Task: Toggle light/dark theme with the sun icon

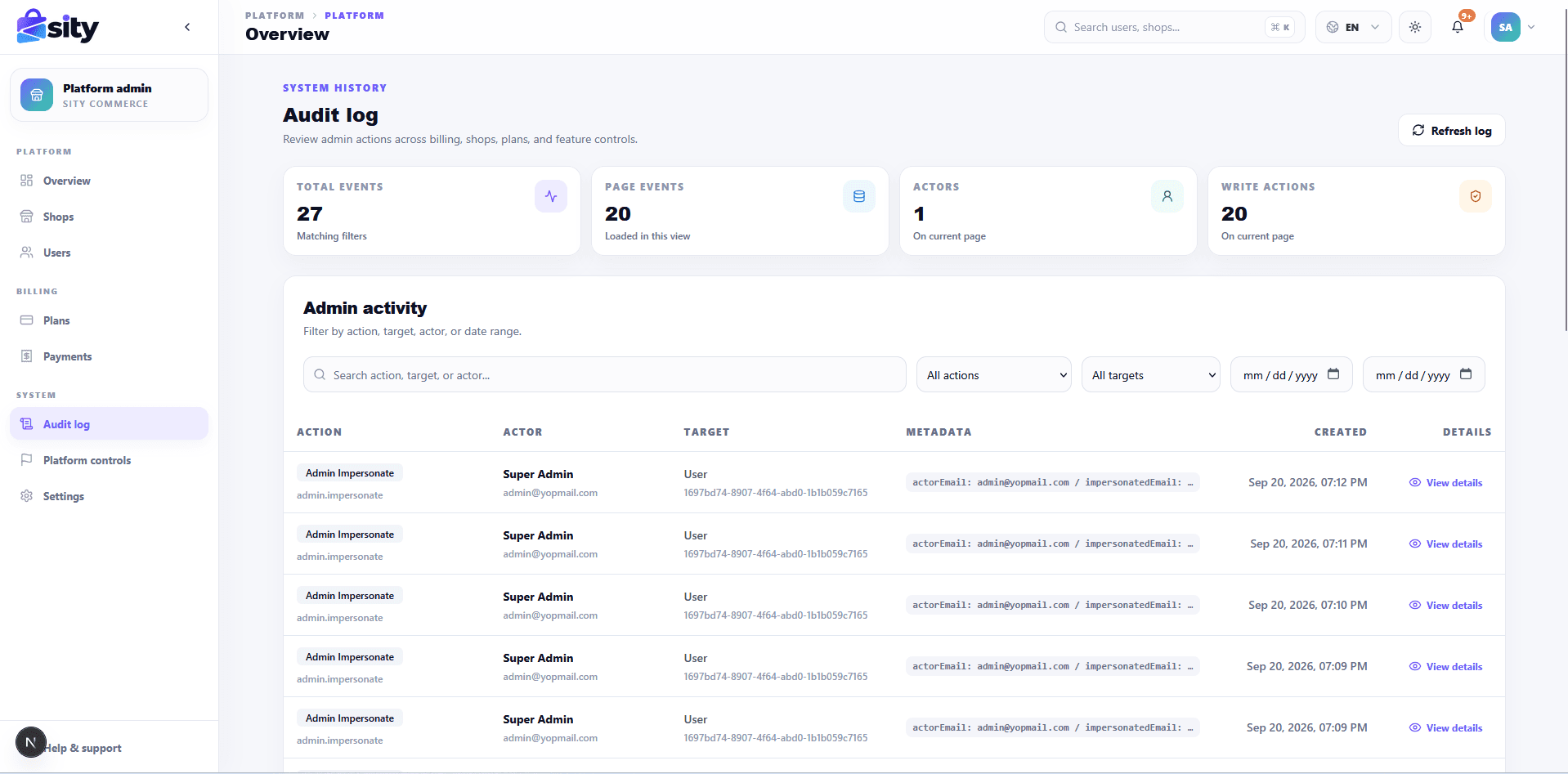Action: point(1415,27)
